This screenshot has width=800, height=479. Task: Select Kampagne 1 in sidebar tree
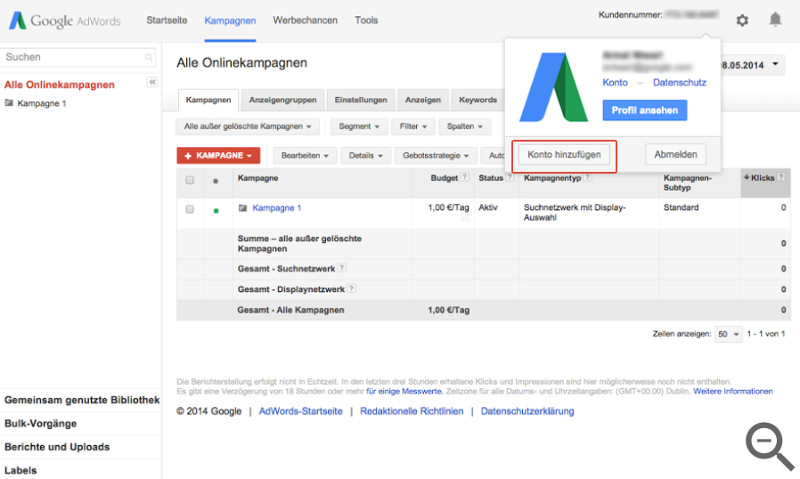click(x=41, y=104)
